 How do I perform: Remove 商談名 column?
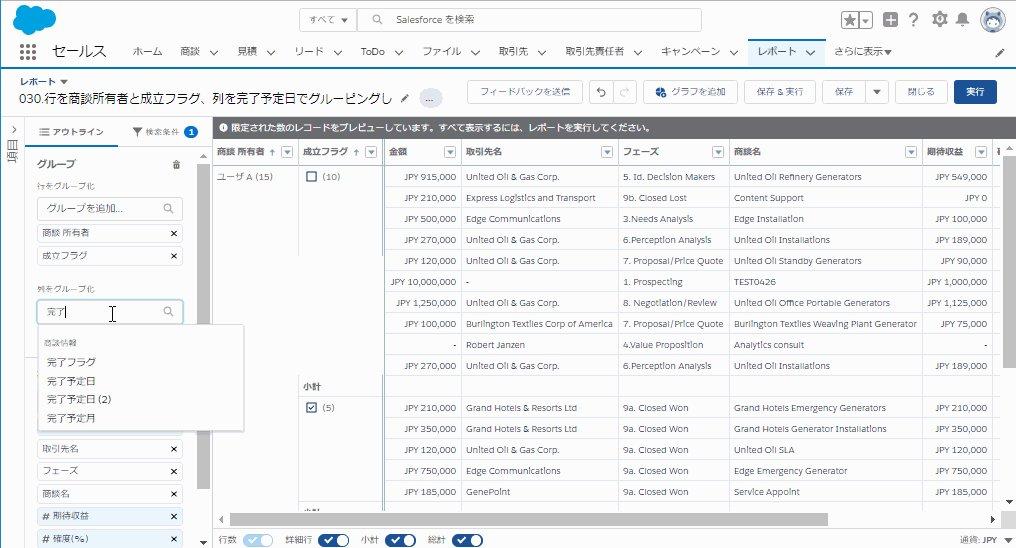(174, 494)
